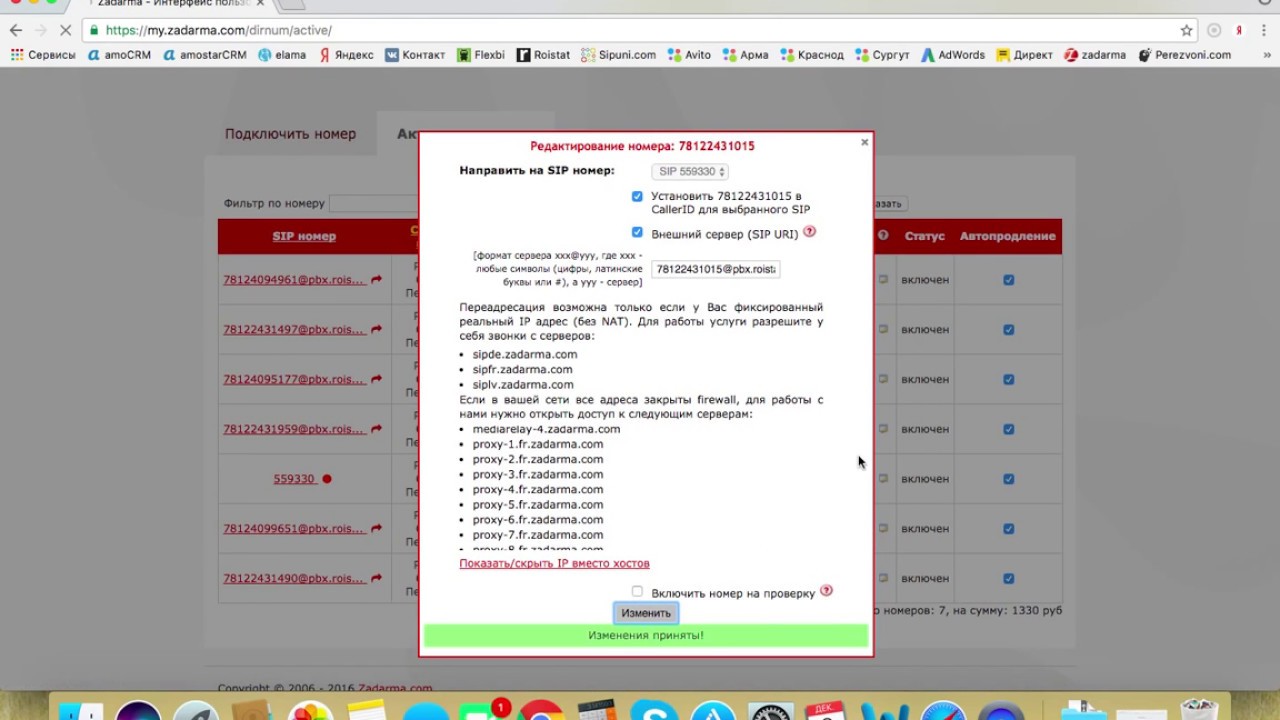This screenshot has height=720, width=1280.
Task: Open the Яндекс bookmark
Action: click(x=346, y=55)
